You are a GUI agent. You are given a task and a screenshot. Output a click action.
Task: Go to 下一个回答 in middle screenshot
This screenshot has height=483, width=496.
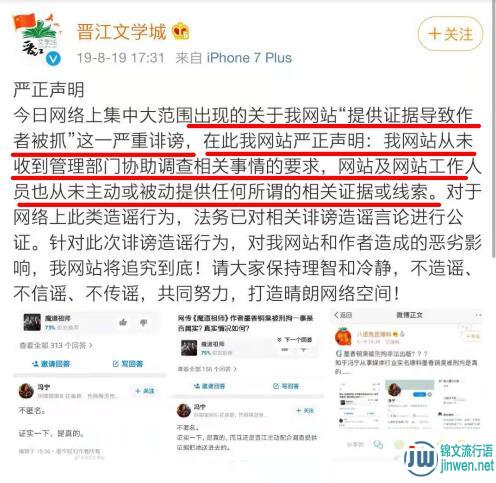[294, 340]
